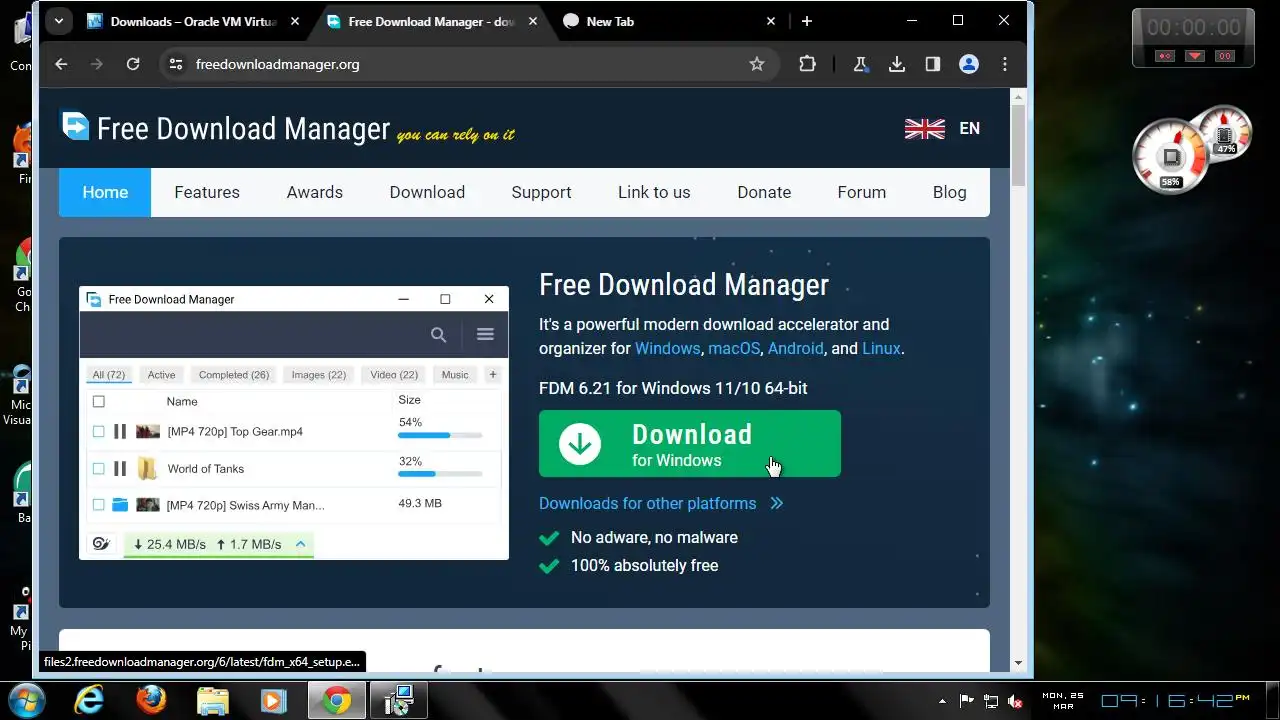The height and width of the screenshot is (720, 1280).
Task: Open the Download menu item
Action: 427,192
